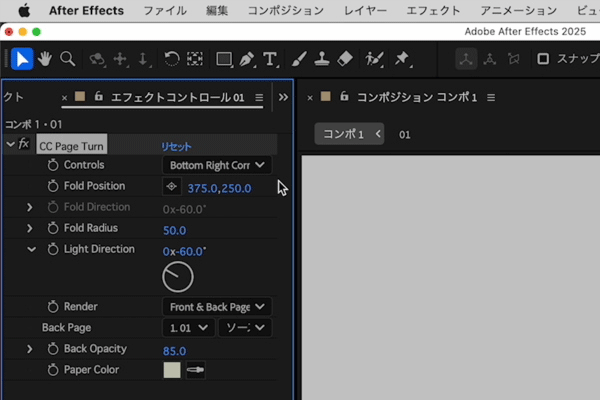This screenshot has height=400, width=600.
Task: Click the Fold Radius value 50.0
Action: pyautogui.click(x=174, y=230)
